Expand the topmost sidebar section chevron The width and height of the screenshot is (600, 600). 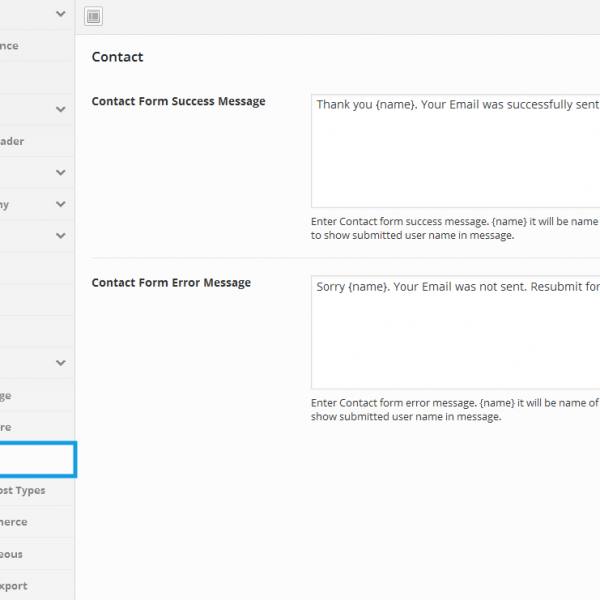pos(61,14)
